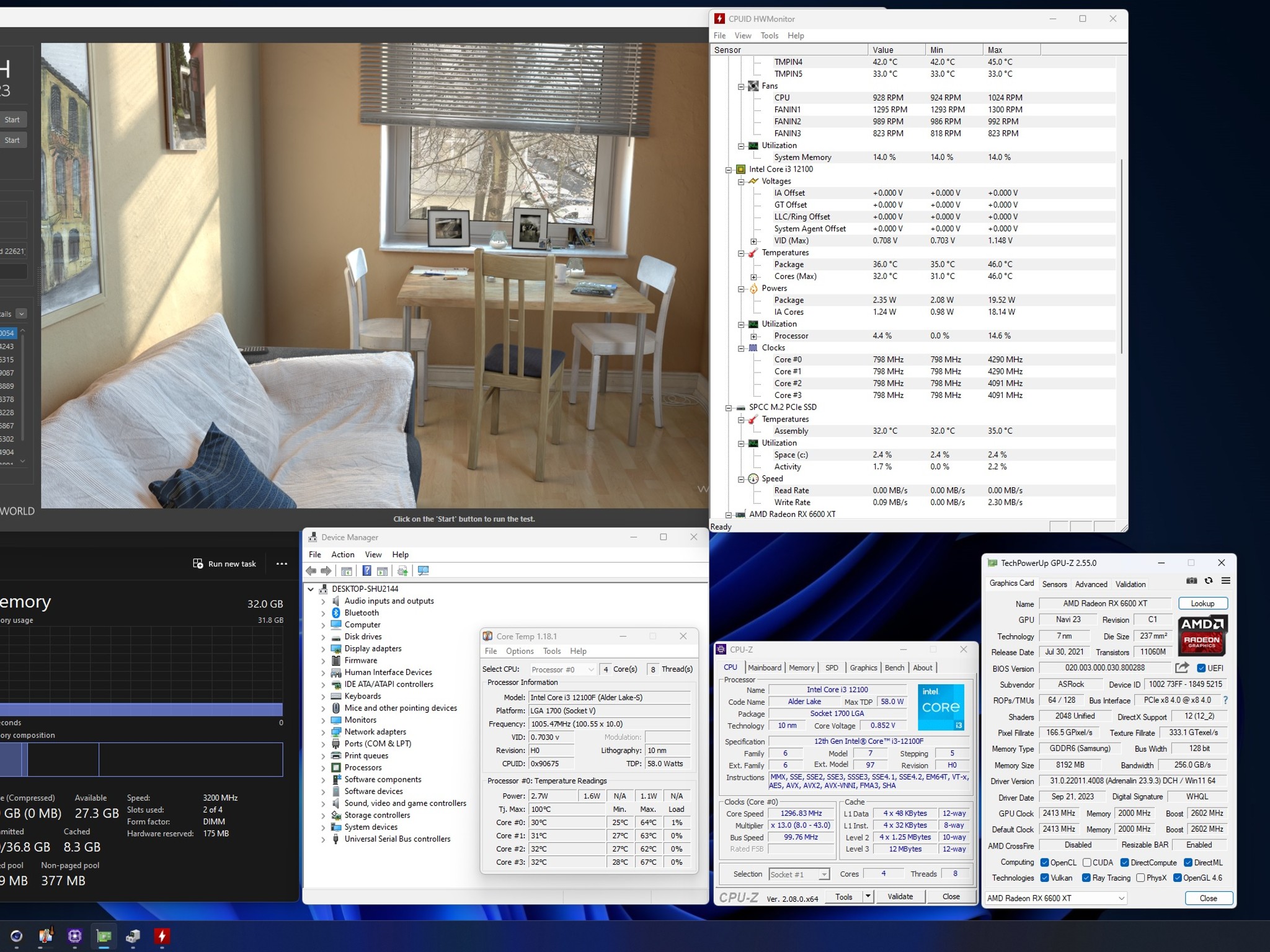Viewport: 1270px width, 952px height.
Task: Click the Lookup button in GPU-Z
Action: tap(1202, 603)
